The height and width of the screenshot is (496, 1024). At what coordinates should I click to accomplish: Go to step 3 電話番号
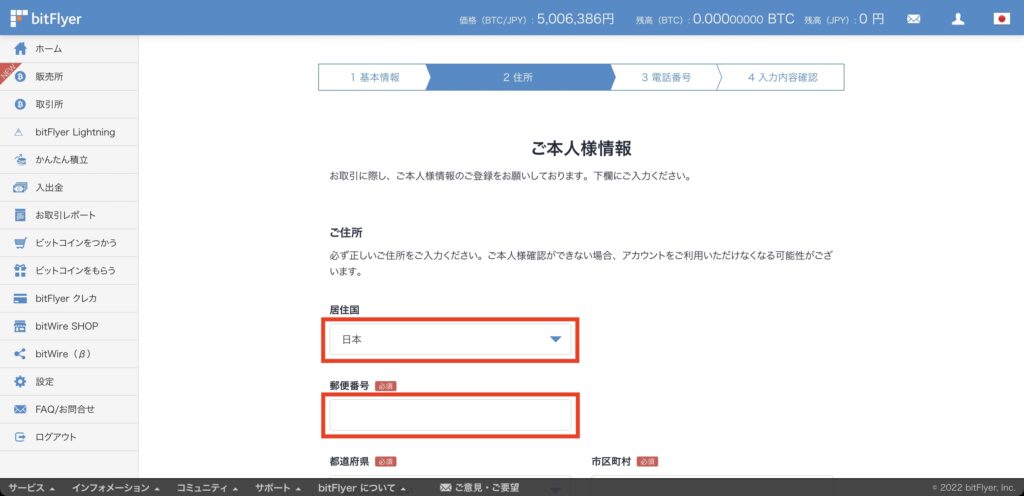click(x=665, y=77)
